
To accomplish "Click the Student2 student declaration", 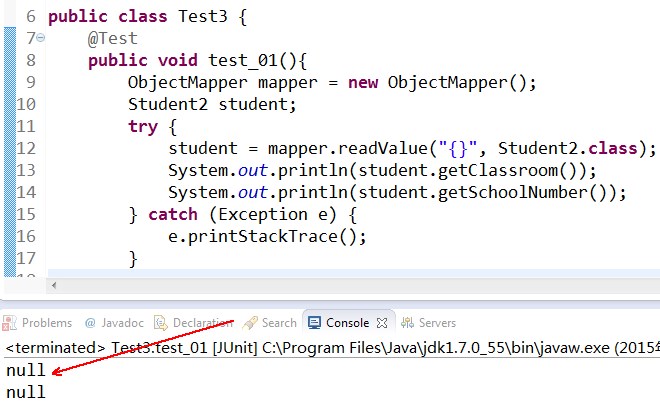I will [212, 104].
